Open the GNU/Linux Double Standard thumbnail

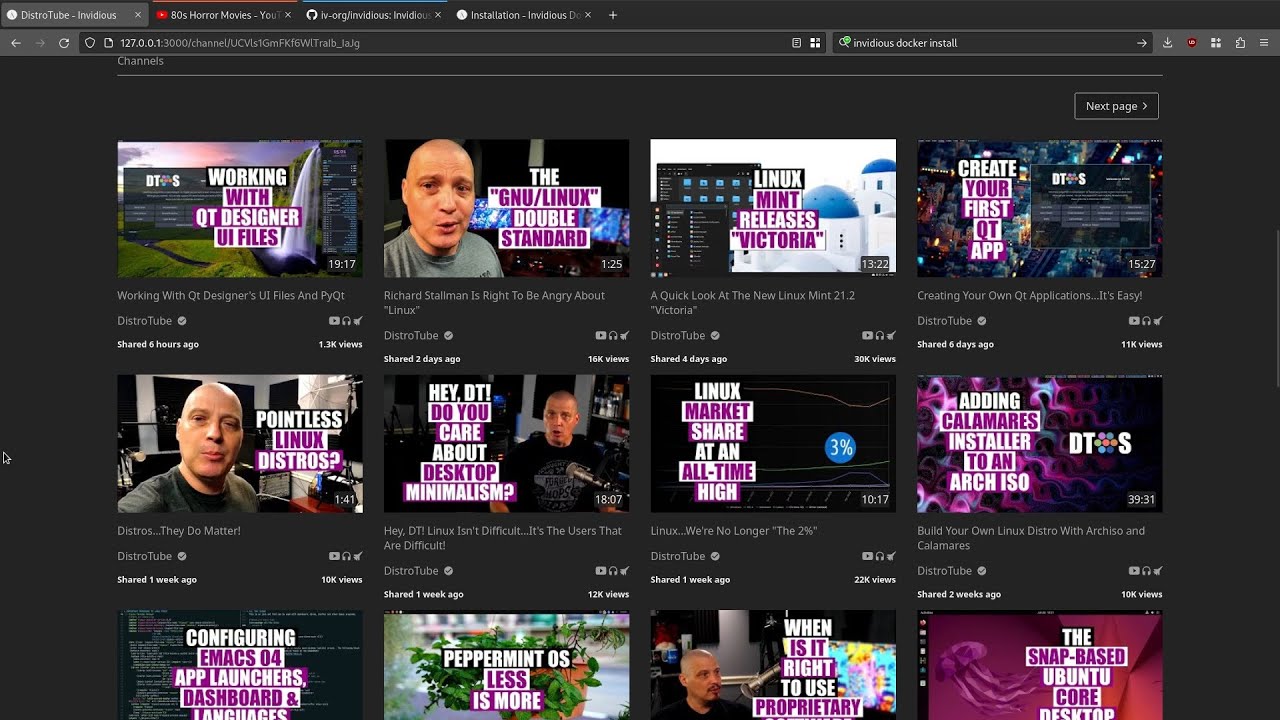point(507,208)
